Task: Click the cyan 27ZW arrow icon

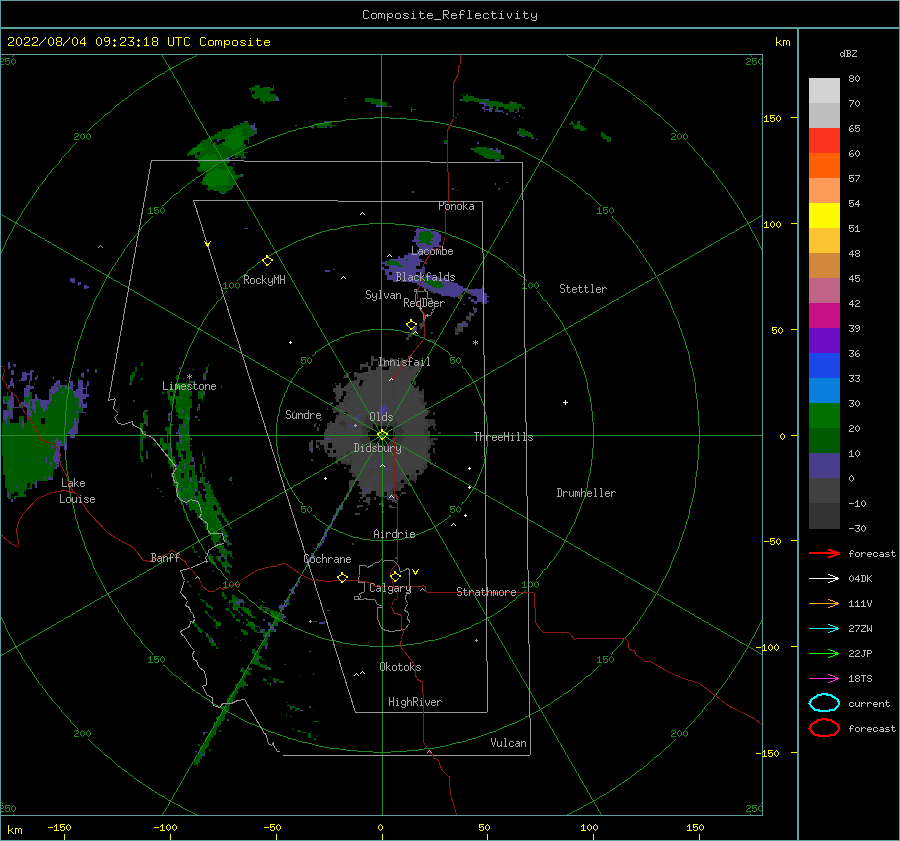Action: pyautogui.click(x=824, y=629)
